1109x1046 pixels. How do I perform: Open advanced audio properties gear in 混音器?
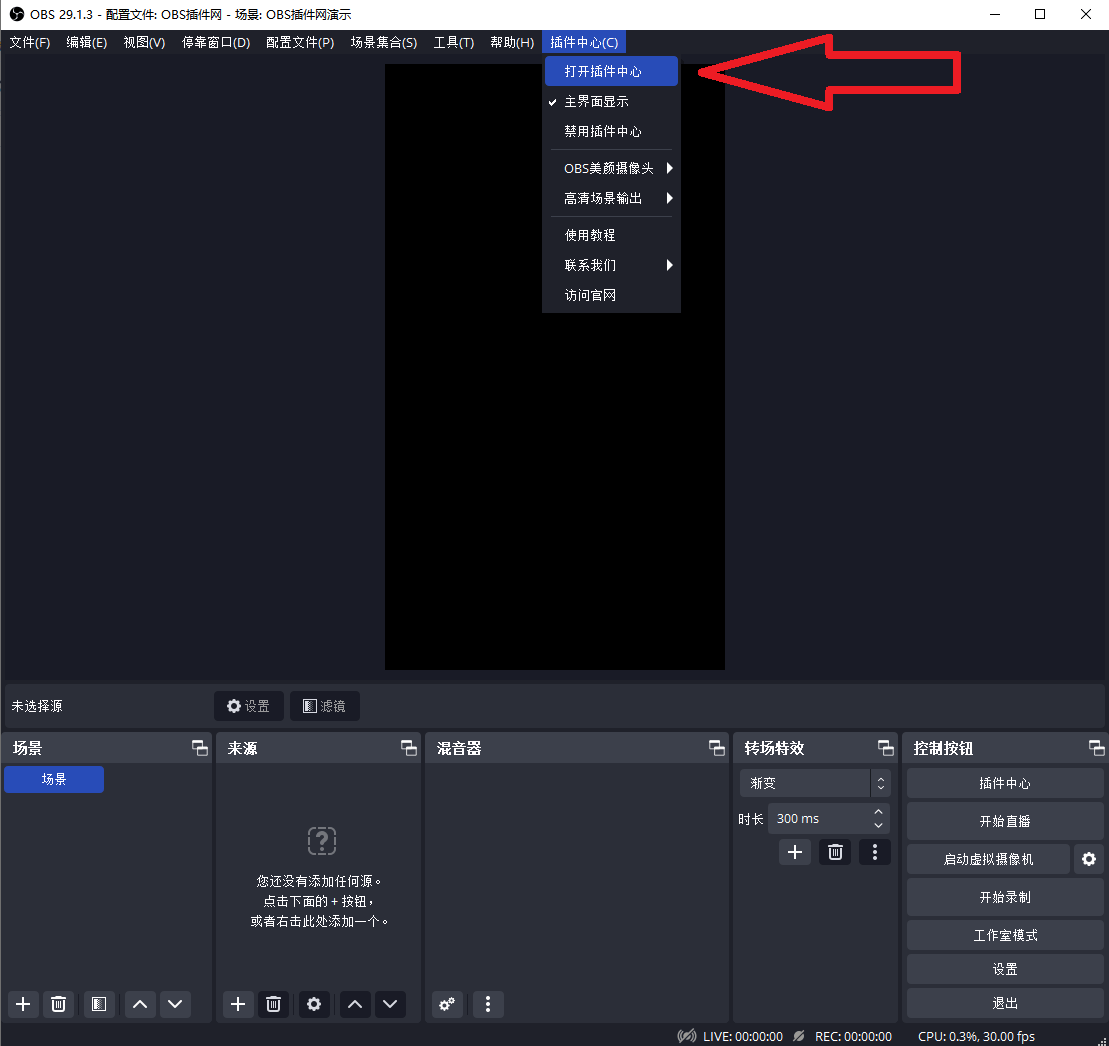tap(447, 1004)
